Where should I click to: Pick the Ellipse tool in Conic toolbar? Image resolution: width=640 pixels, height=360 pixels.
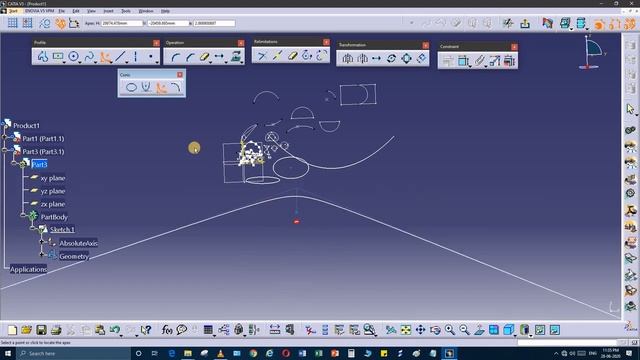pyautogui.click(x=131, y=87)
